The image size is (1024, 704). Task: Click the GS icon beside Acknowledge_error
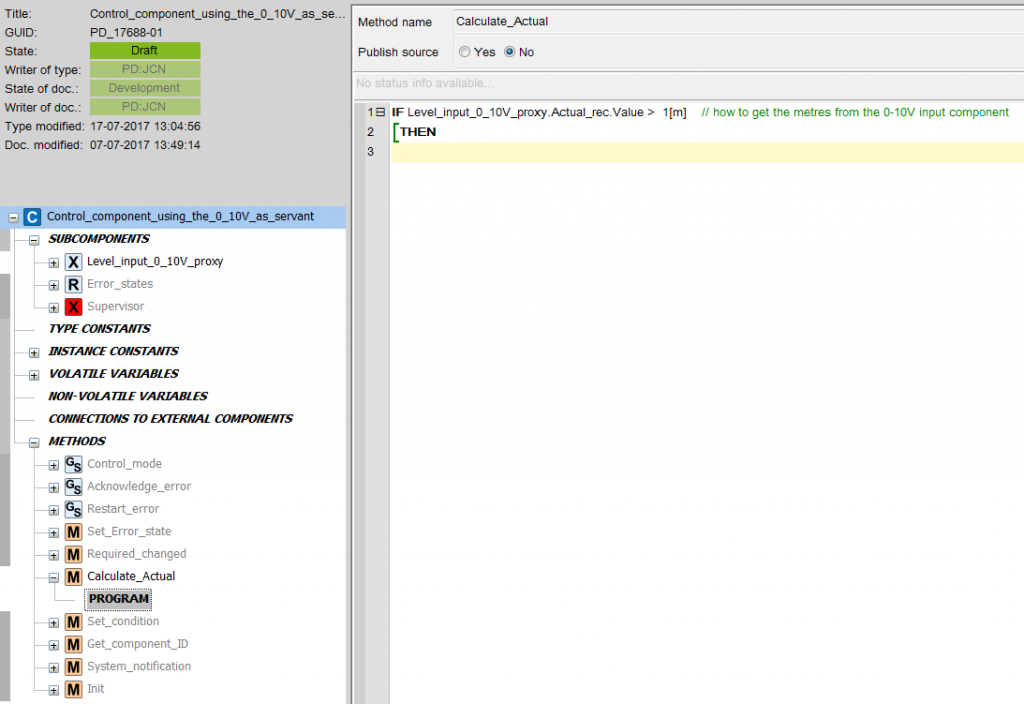(73, 487)
